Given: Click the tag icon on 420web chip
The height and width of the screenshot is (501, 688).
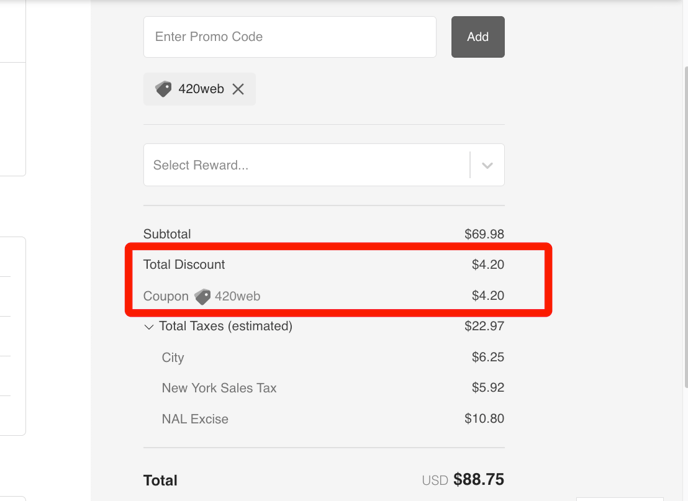Looking at the screenshot, I should [x=163, y=89].
